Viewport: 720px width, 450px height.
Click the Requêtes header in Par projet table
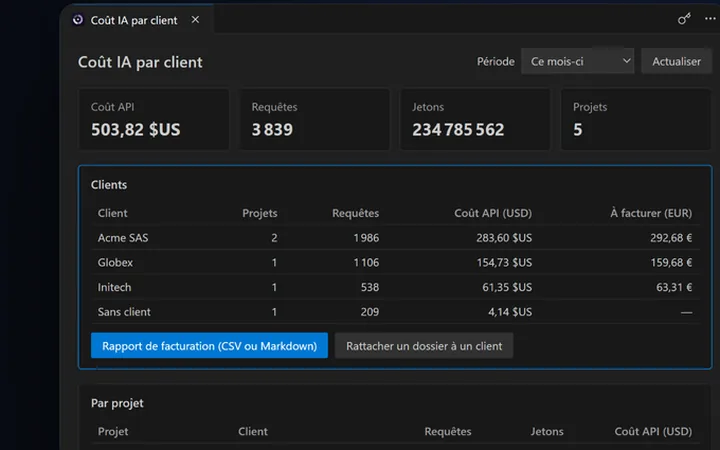(448, 432)
